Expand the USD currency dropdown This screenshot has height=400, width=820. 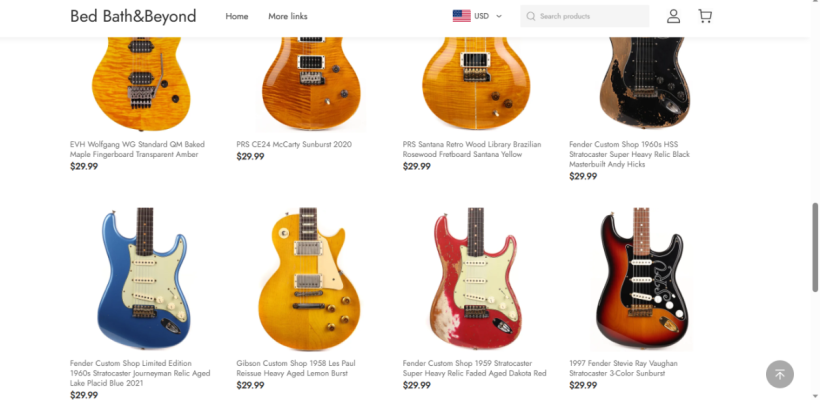tap(488, 16)
